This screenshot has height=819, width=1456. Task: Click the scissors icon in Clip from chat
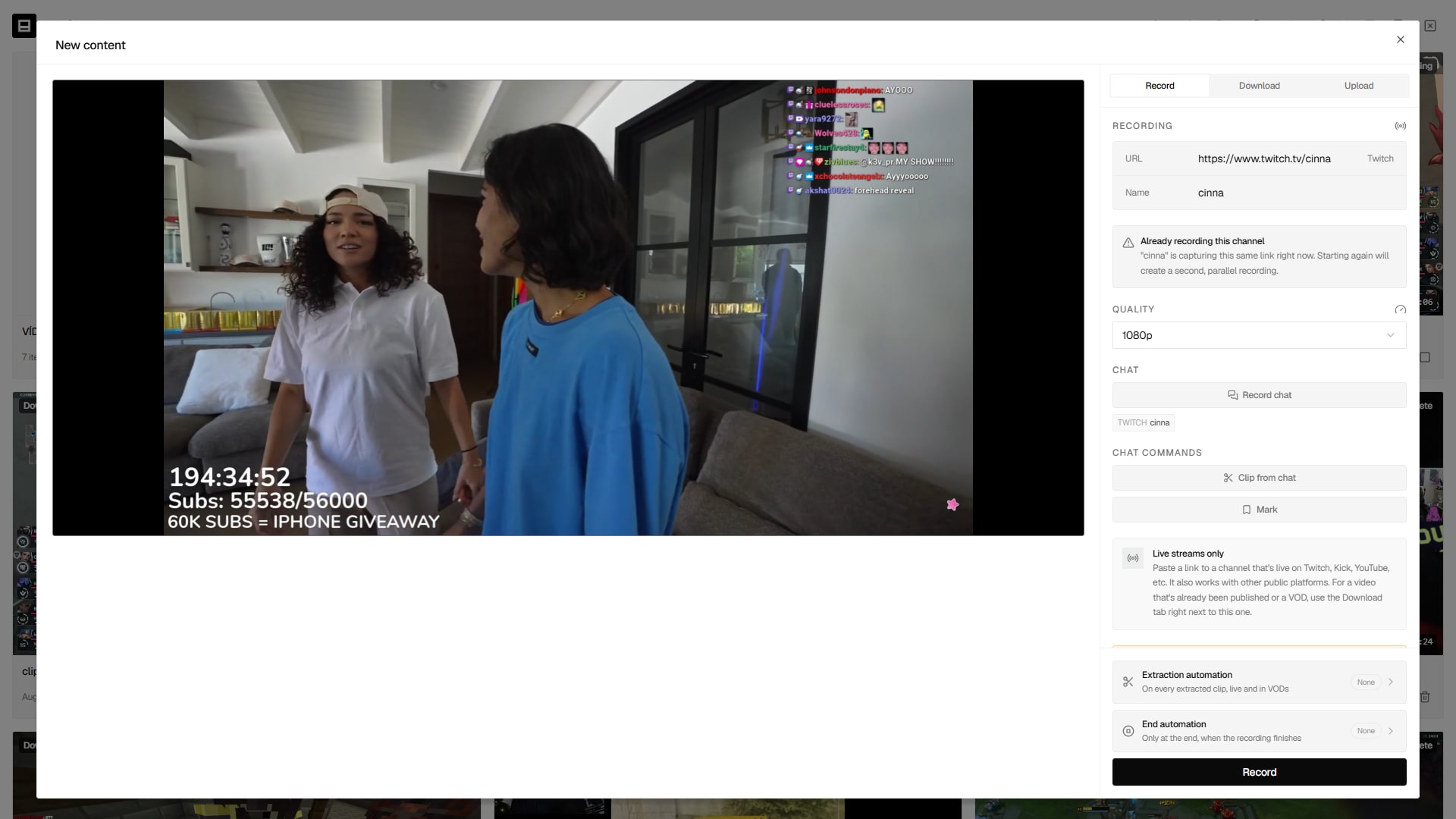point(1228,478)
